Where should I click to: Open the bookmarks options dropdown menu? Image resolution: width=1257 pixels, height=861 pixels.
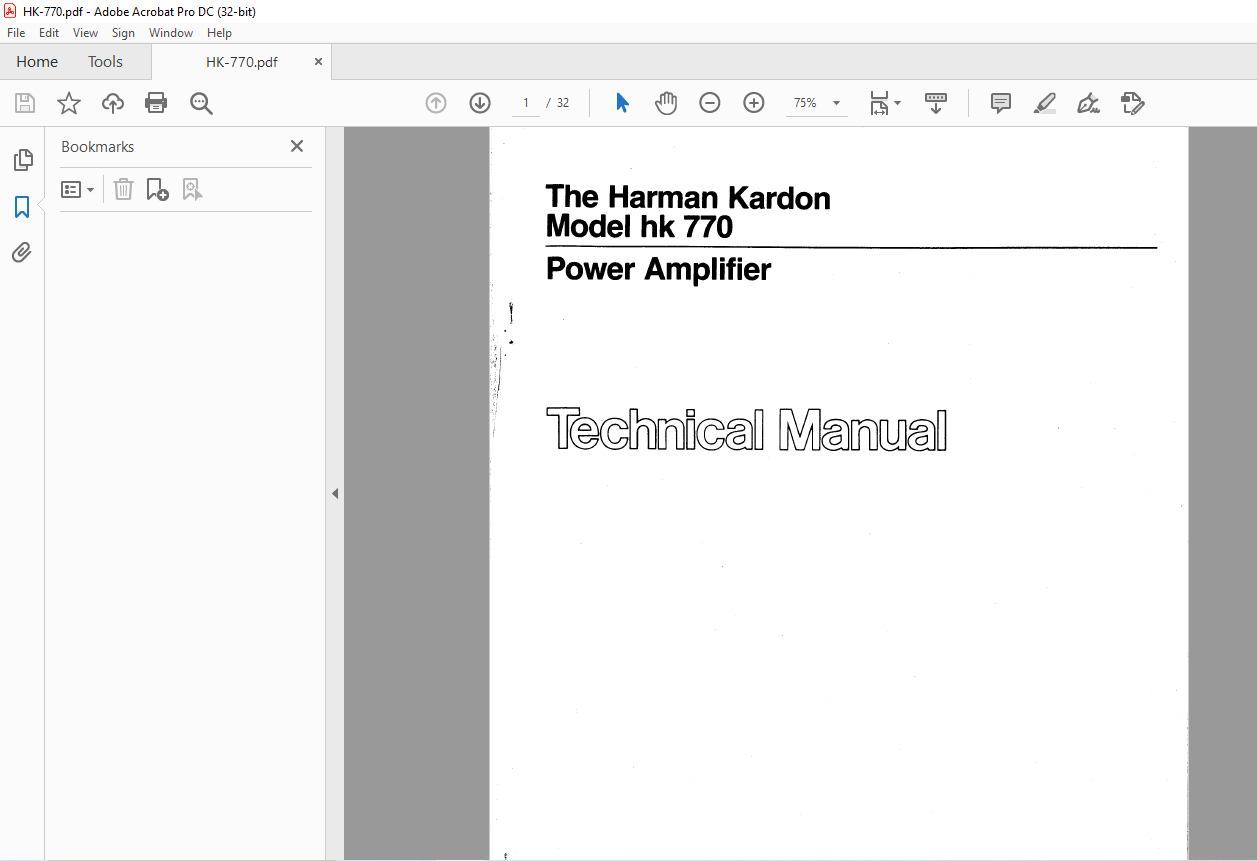pos(78,189)
